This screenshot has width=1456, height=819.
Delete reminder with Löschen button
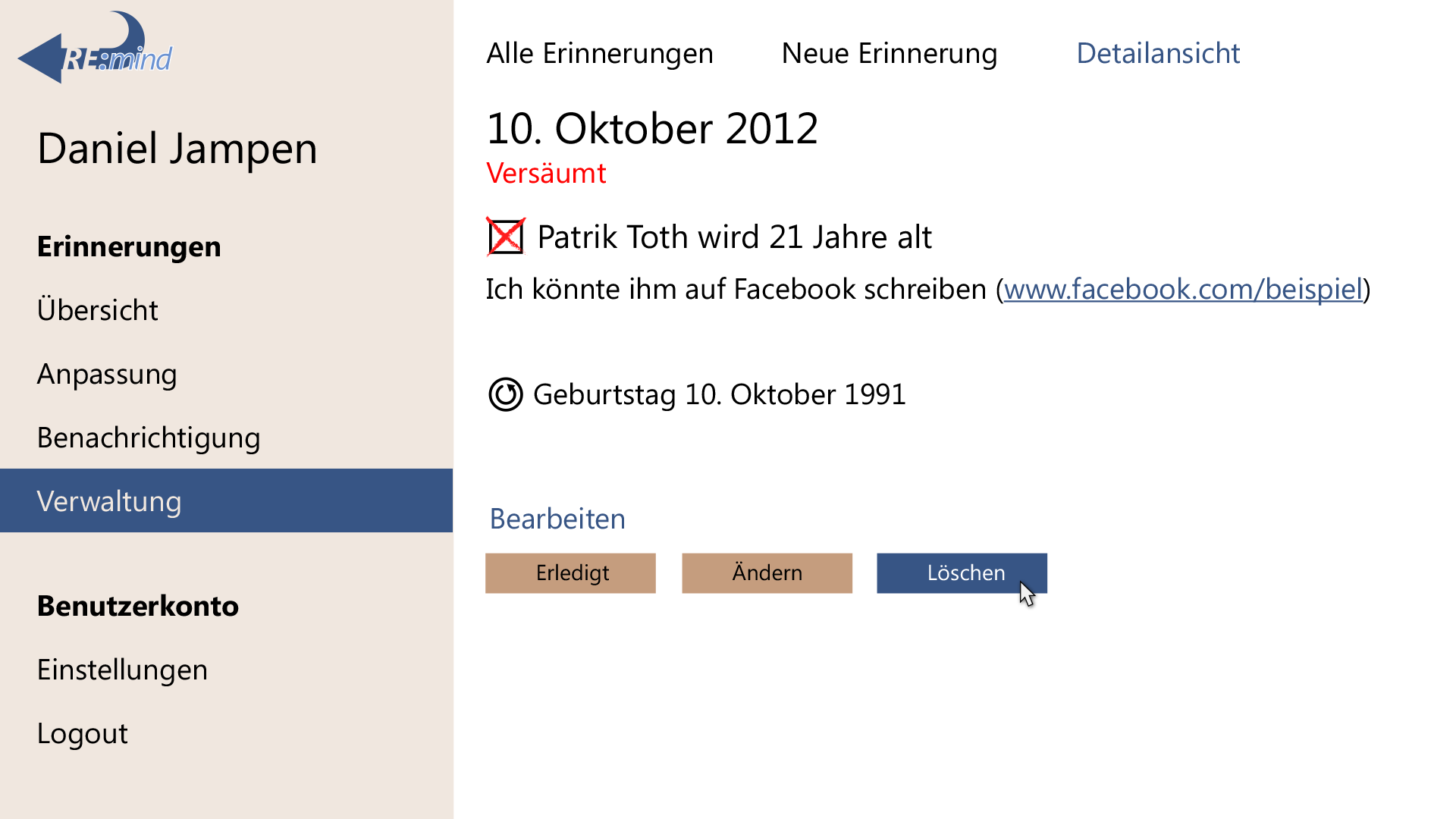point(962,573)
